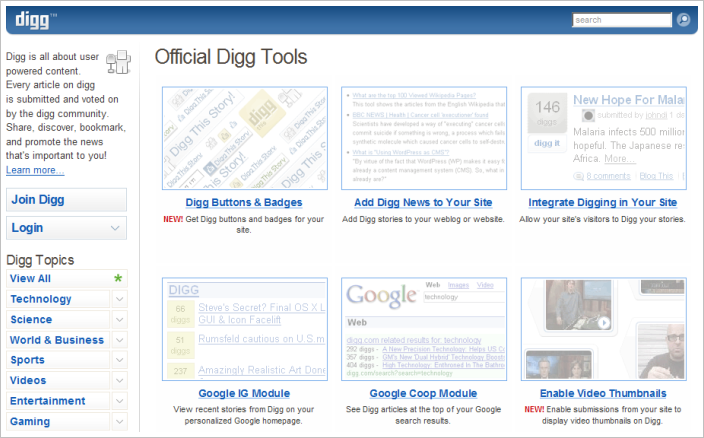Expand the Science topic arrow

[x=119, y=320]
